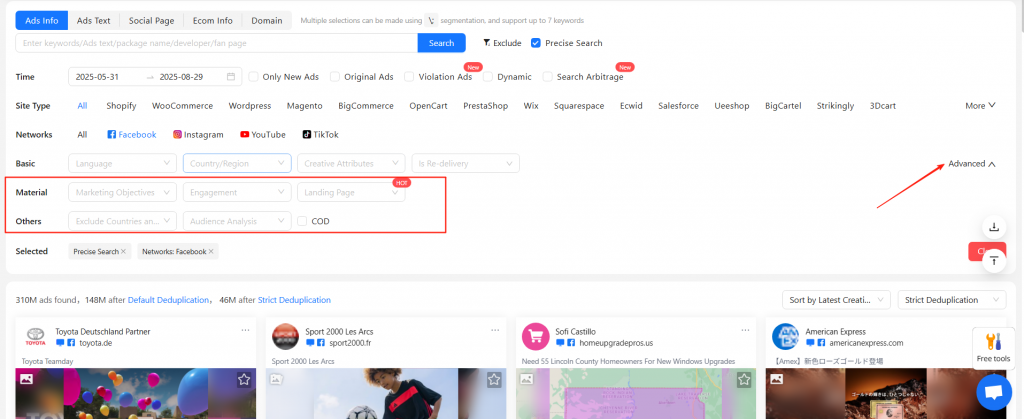Switch to Domain tab
The image size is (1024, 419).
[266, 21]
